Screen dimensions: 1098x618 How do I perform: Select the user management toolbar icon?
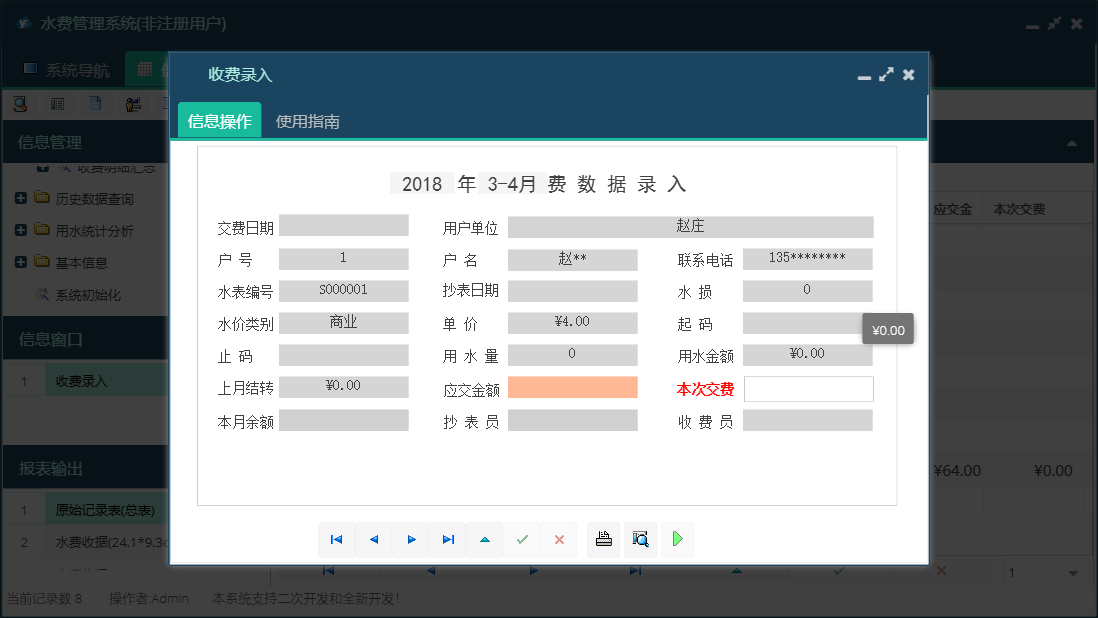pos(131,103)
